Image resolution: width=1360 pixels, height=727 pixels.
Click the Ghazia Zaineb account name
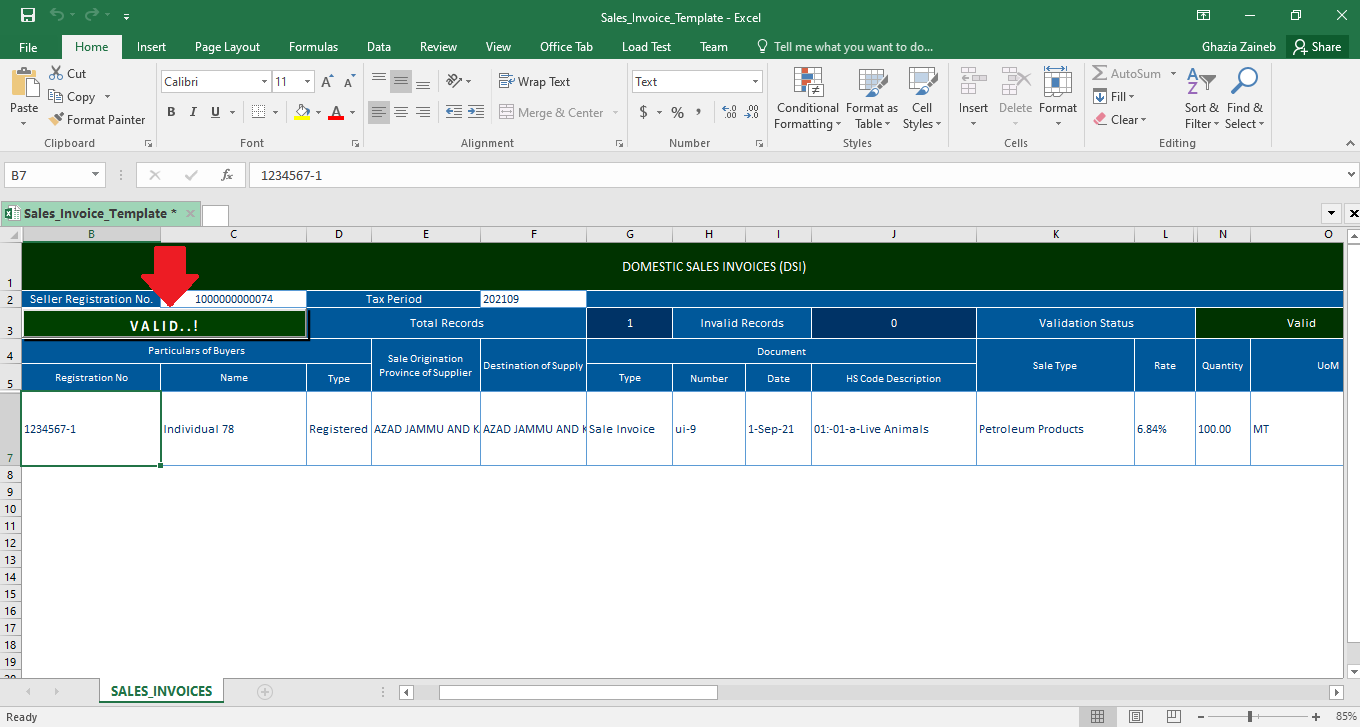point(1238,47)
